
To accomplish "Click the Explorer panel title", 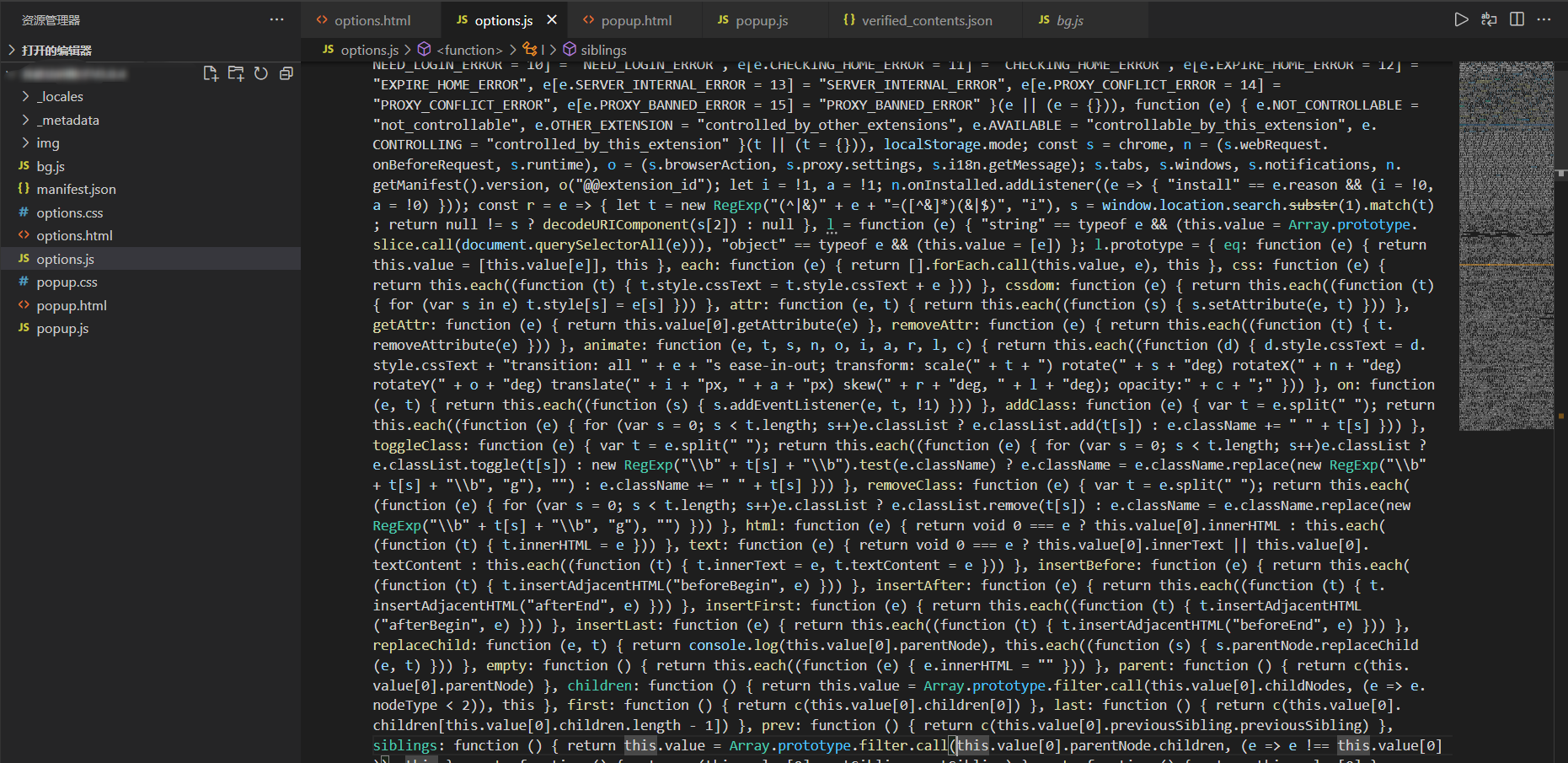I will coord(51,20).
